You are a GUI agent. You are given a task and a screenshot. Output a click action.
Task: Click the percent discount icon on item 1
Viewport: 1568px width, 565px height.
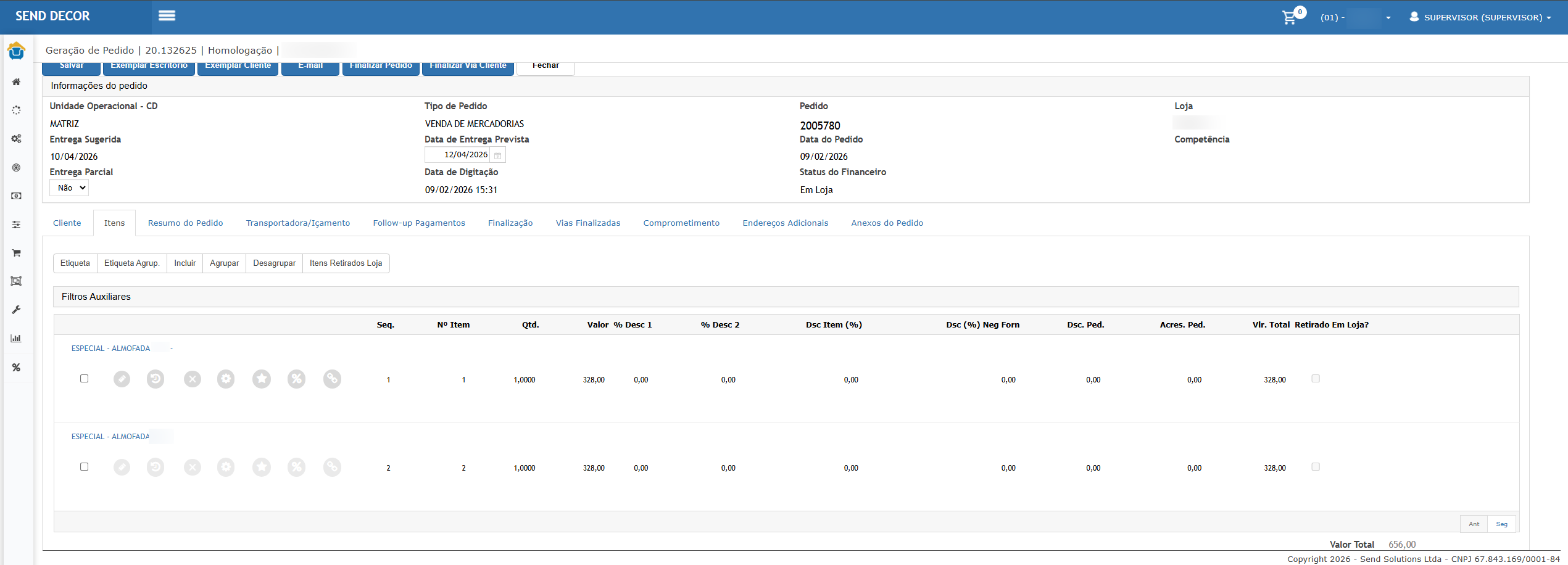(x=297, y=379)
